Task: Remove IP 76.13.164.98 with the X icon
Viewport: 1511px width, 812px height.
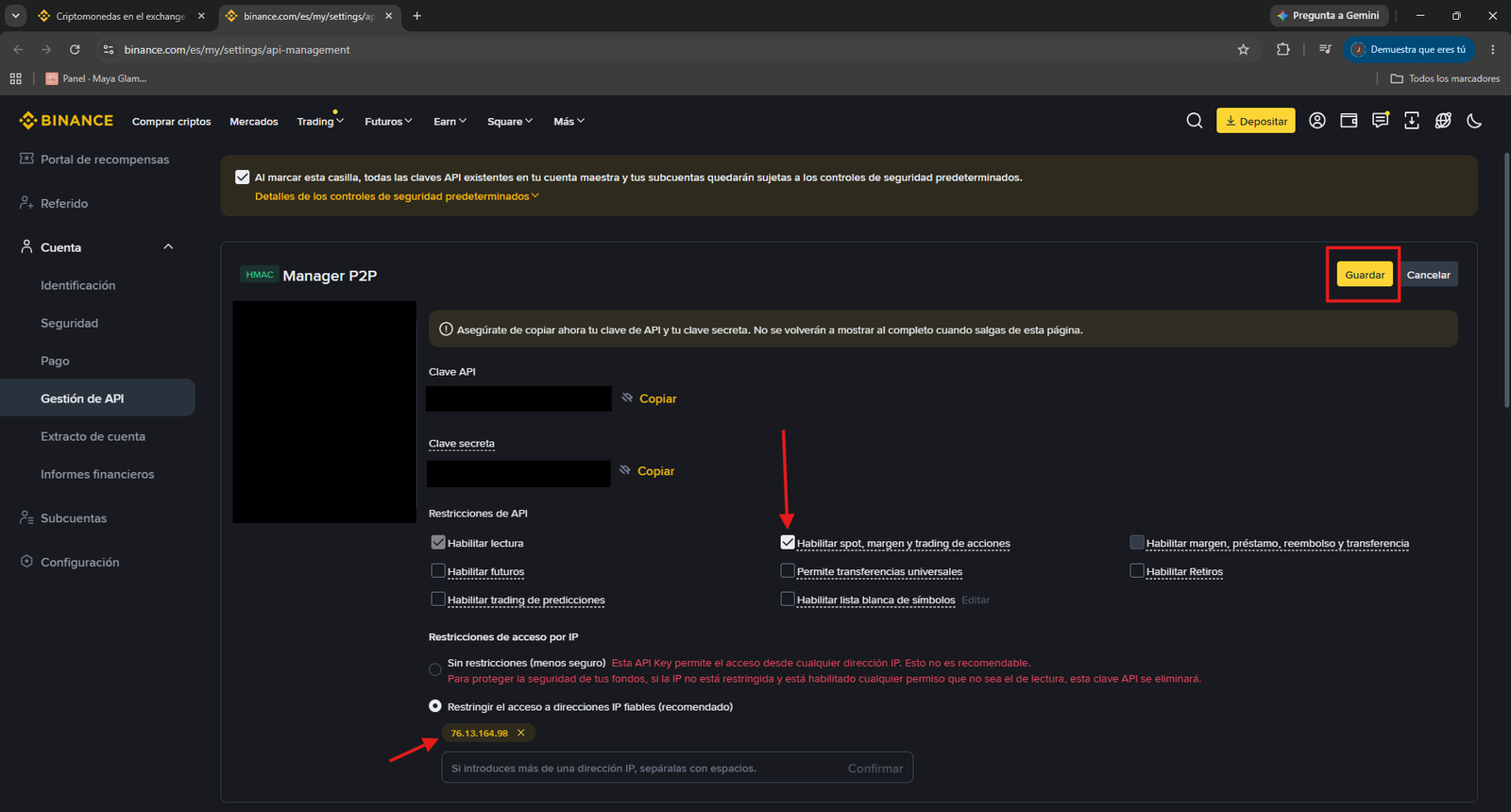Action: [x=520, y=733]
